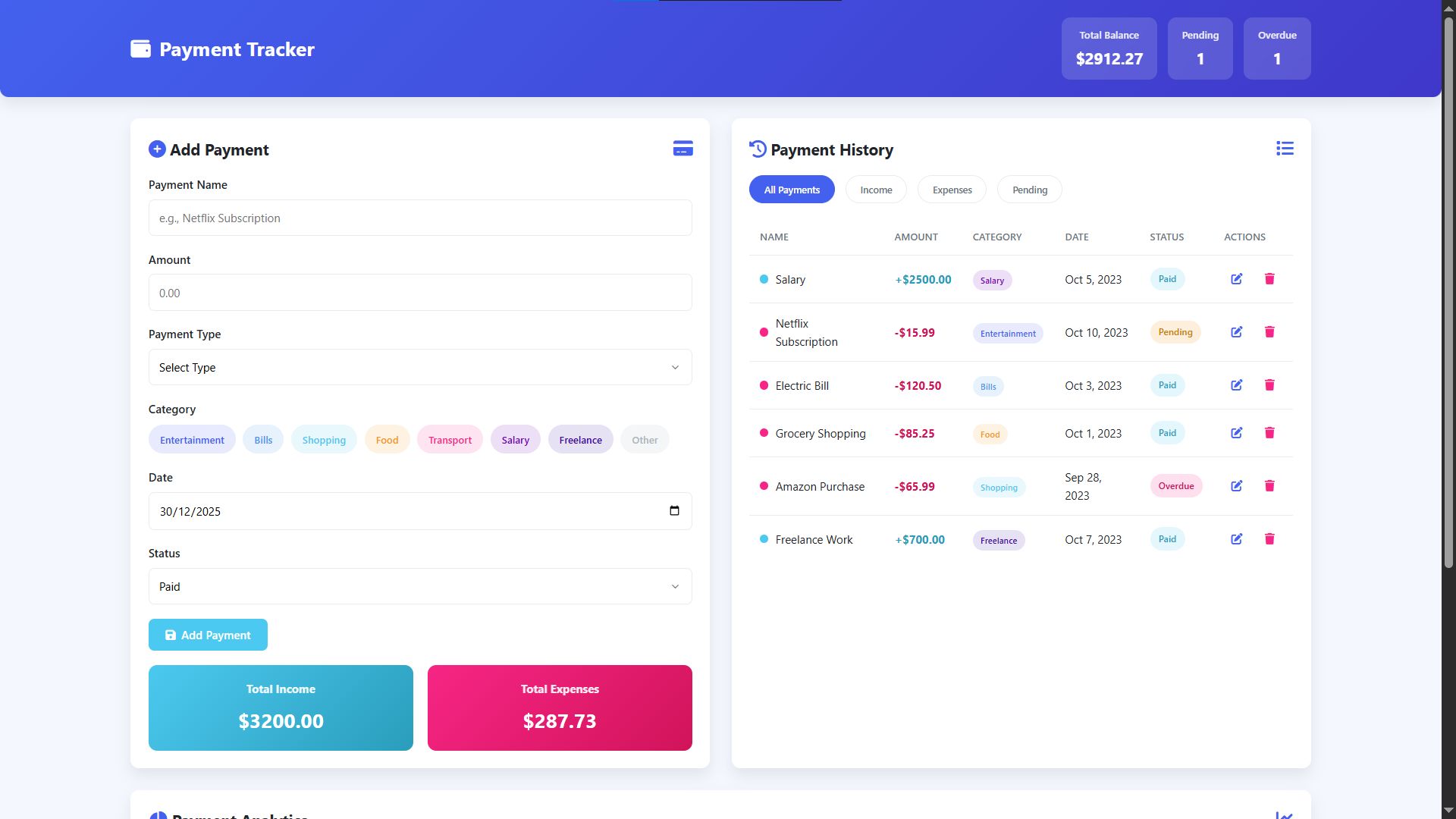Show only Pending payments
The height and width of the screenshot is (819, 1456).
coord(1029,190)
